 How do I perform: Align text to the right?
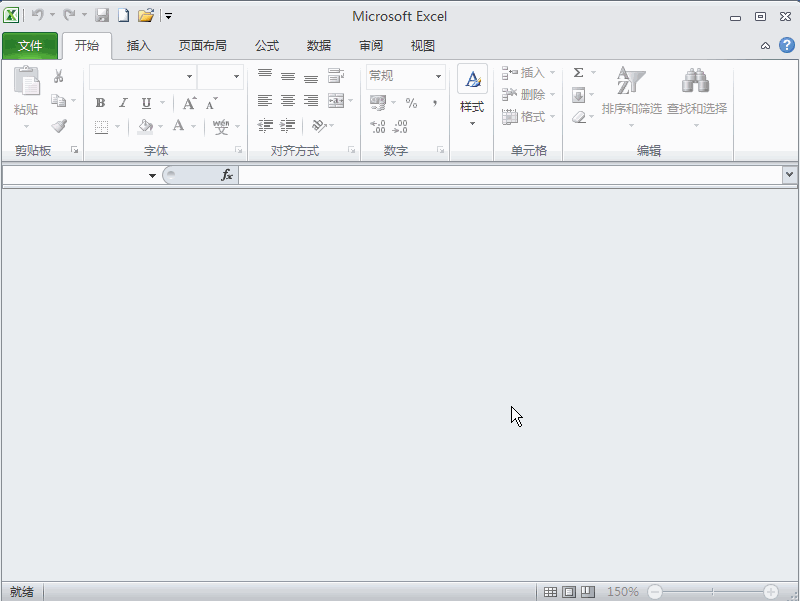(311, 101)
